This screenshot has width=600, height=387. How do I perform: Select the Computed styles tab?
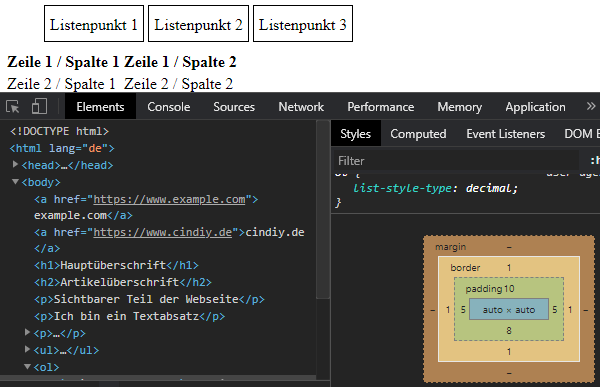click(418, 134)
